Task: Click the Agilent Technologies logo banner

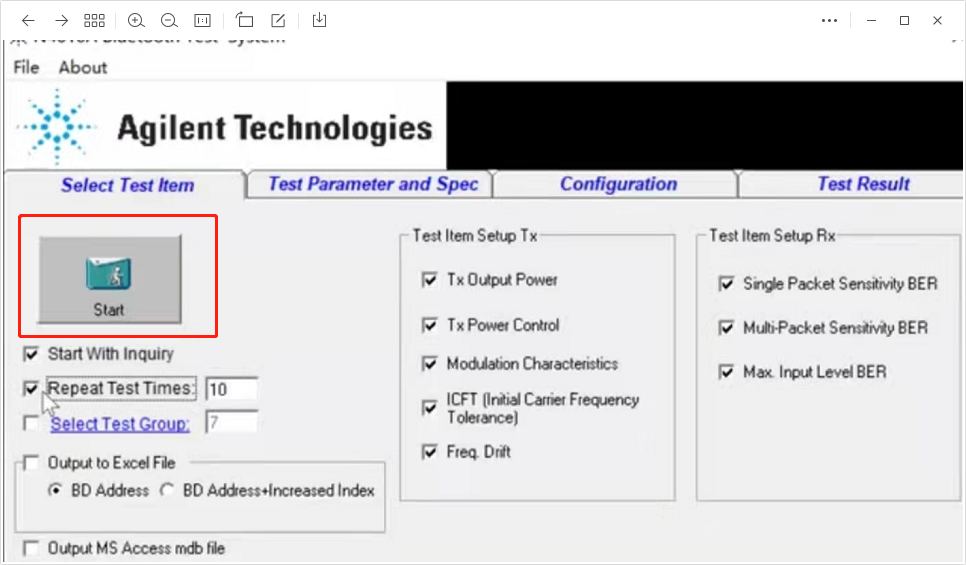Action: click(225, 126)
